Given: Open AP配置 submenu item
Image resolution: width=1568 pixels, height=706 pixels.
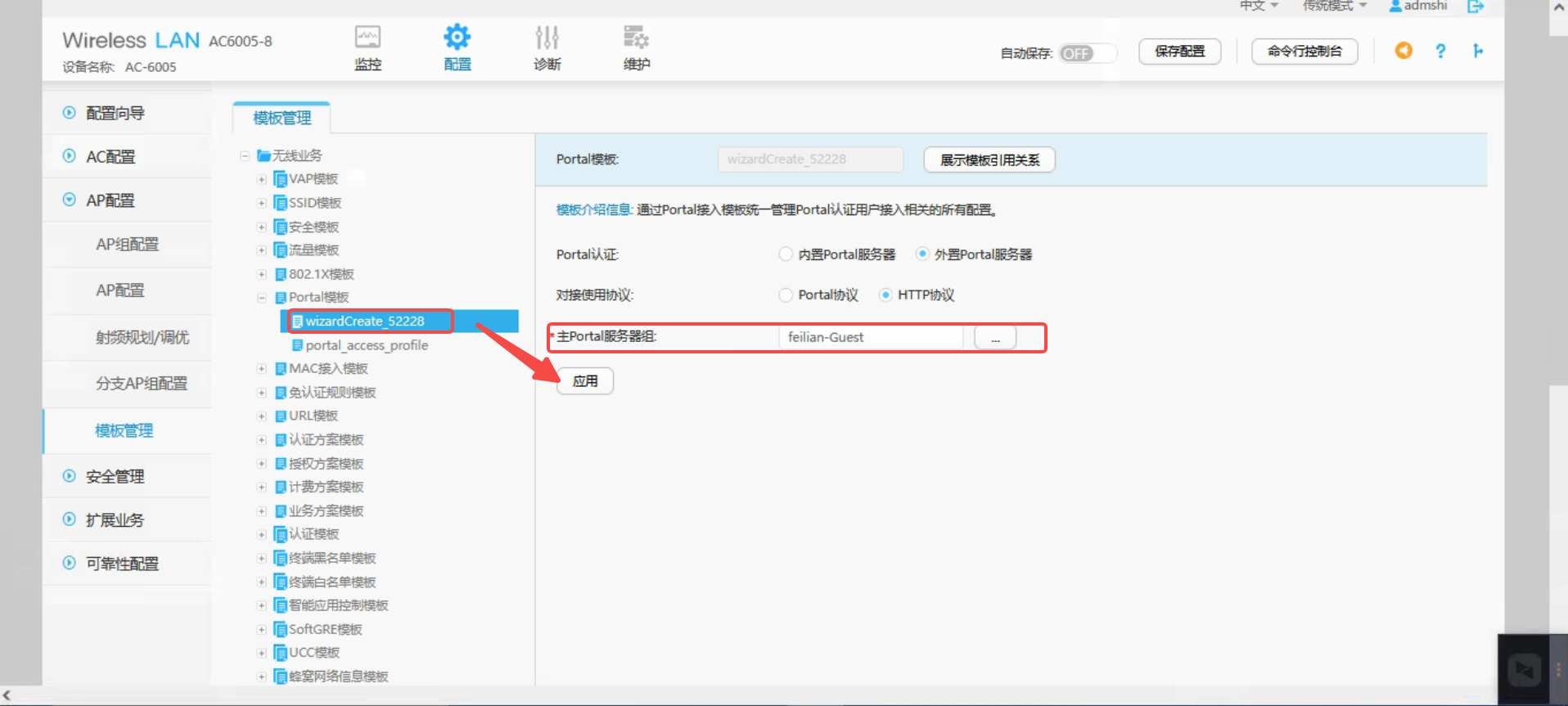Looking at the screenshot, I should (x=120, y=290).
